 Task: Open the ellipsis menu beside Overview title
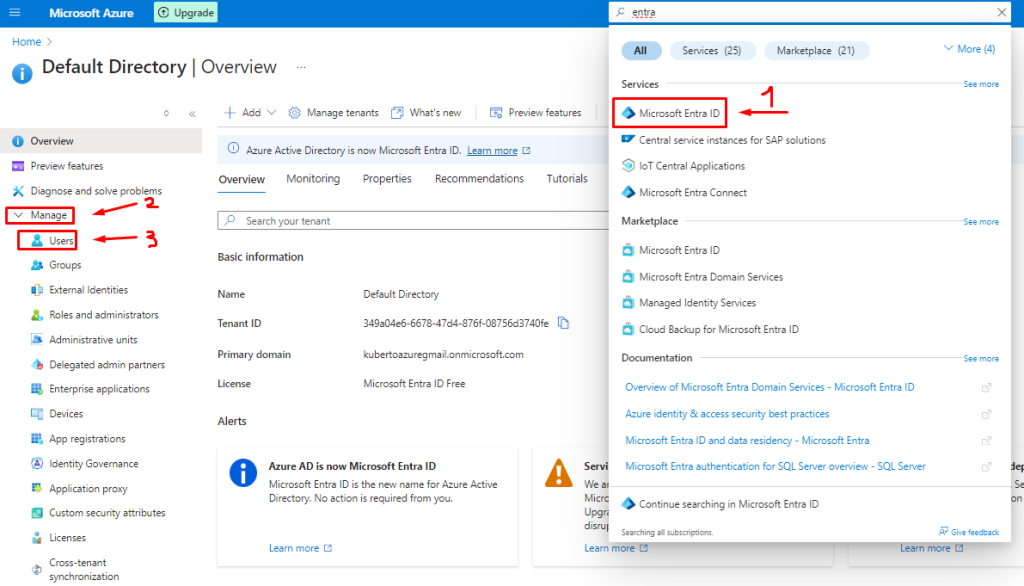coord(301,67)
